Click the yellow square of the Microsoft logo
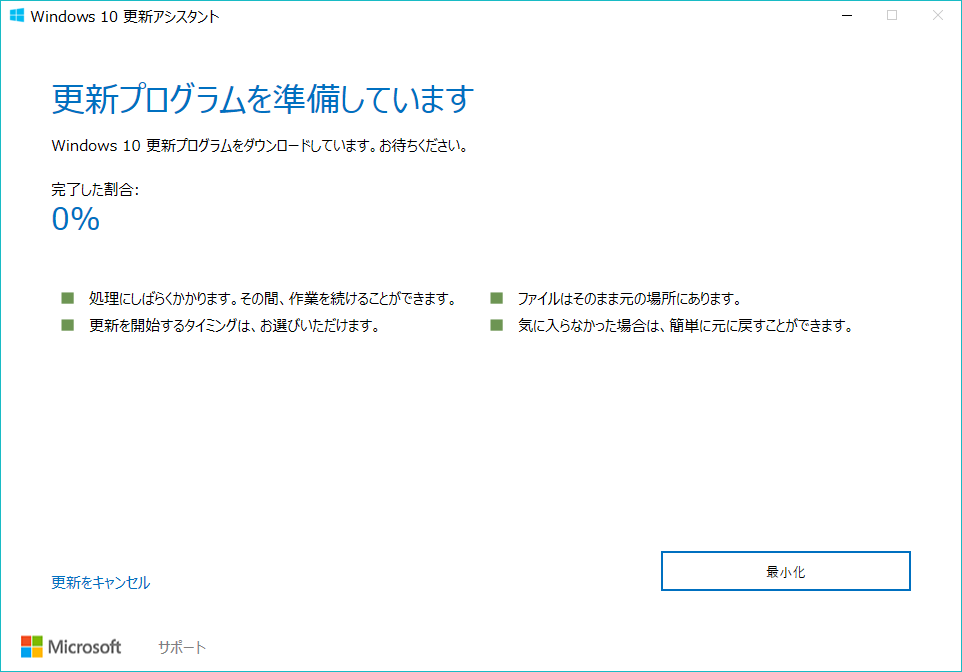 [39, 652]
